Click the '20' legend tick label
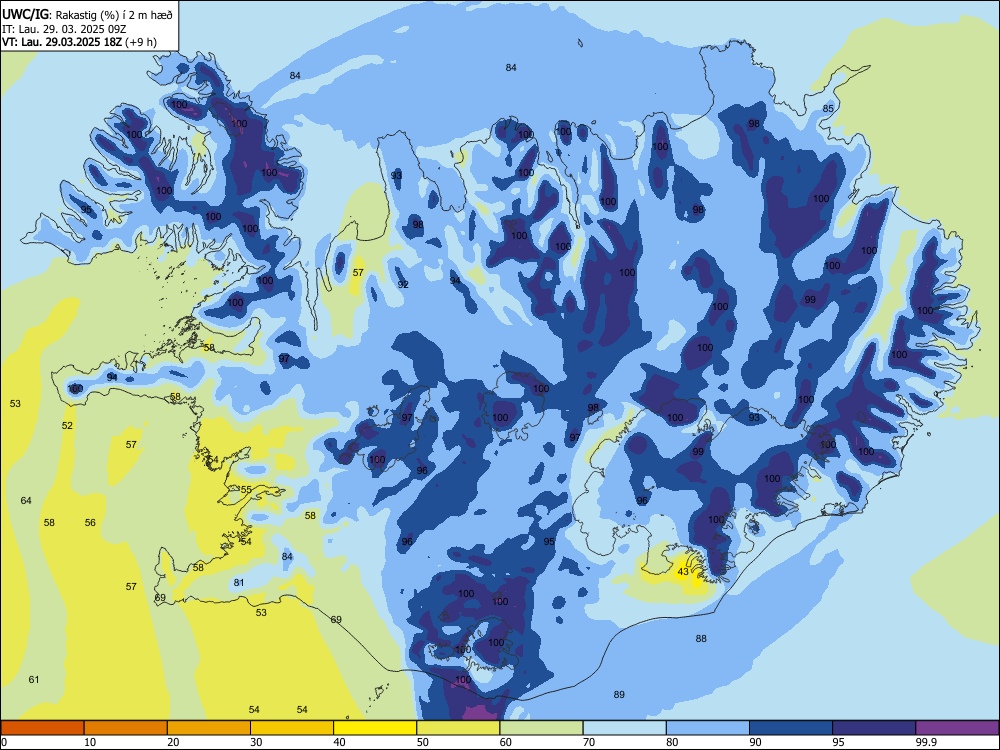 pyautogui.click(x=173, y=742)
